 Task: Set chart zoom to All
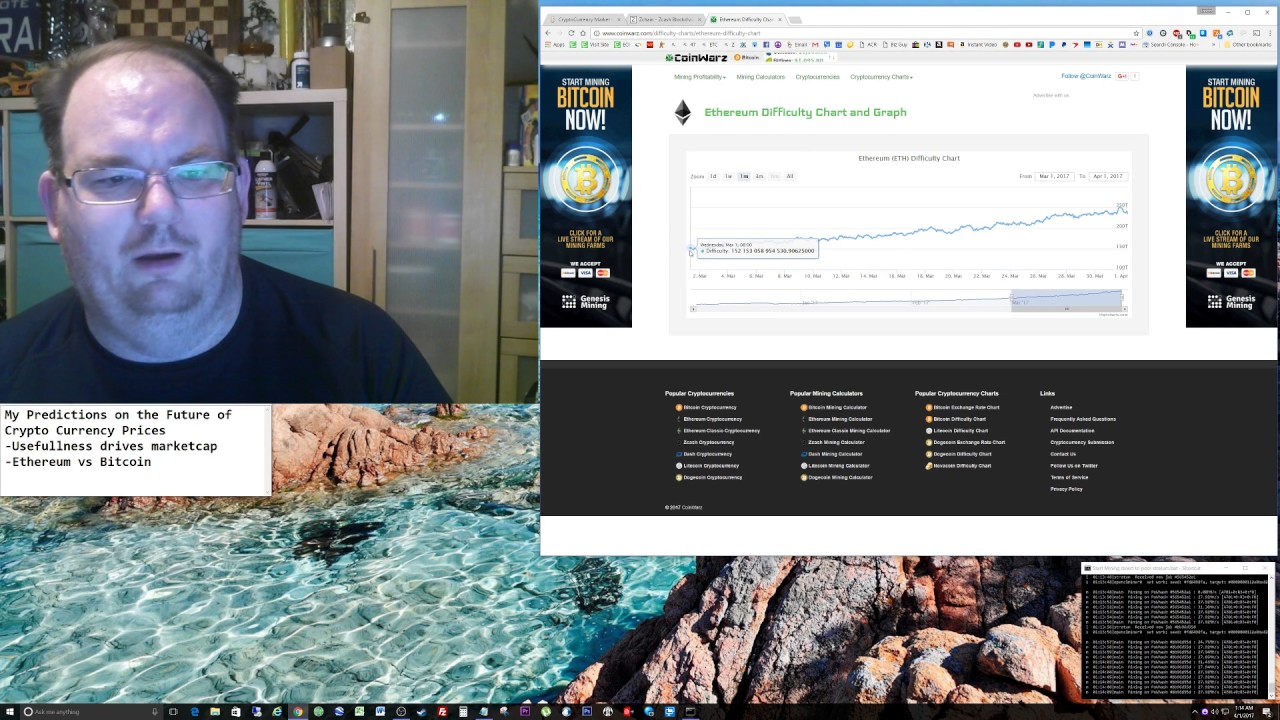tap(790, 176)
